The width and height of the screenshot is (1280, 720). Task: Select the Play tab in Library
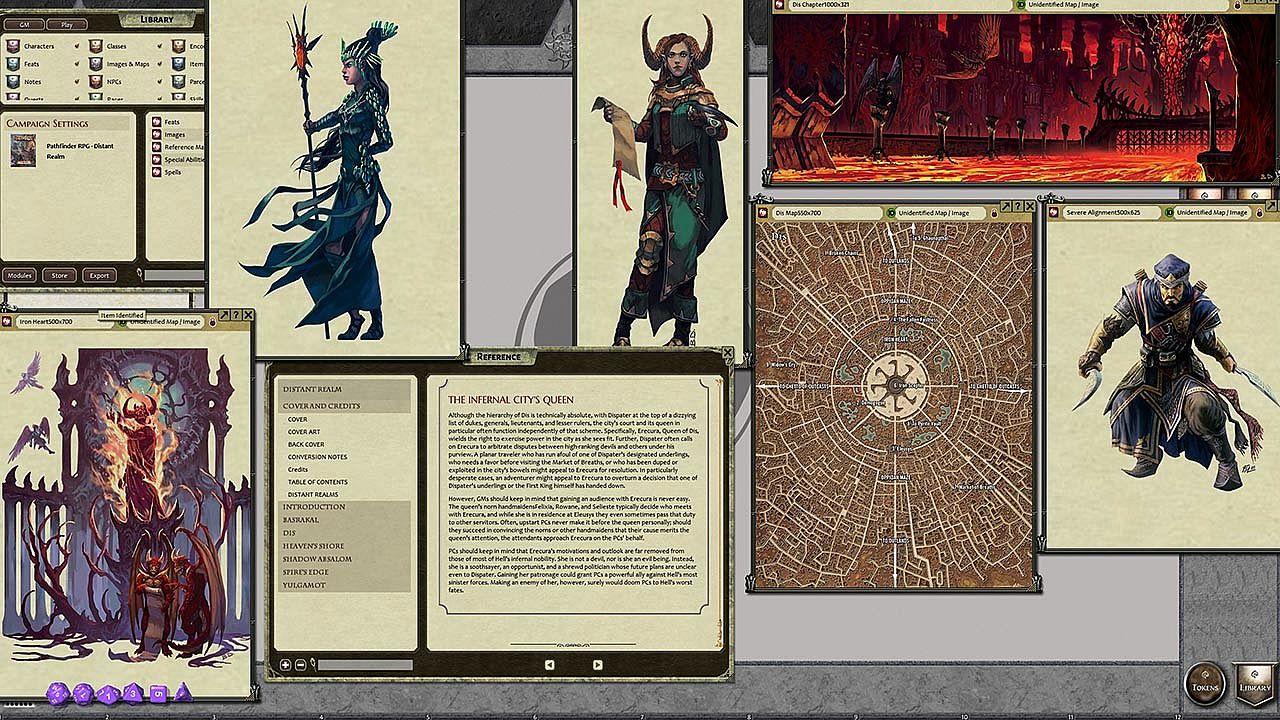(67, 23)
